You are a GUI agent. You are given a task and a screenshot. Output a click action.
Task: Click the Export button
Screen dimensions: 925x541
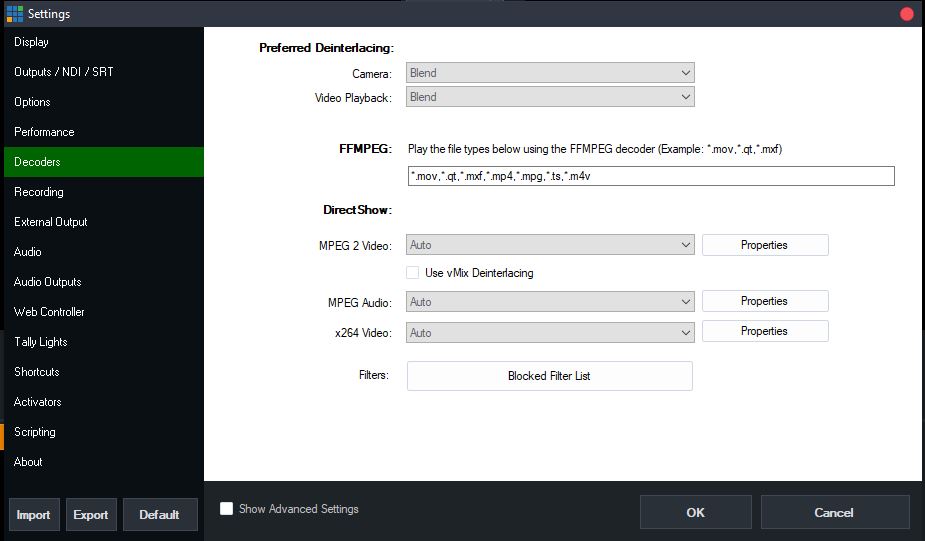tap(91, 514)
